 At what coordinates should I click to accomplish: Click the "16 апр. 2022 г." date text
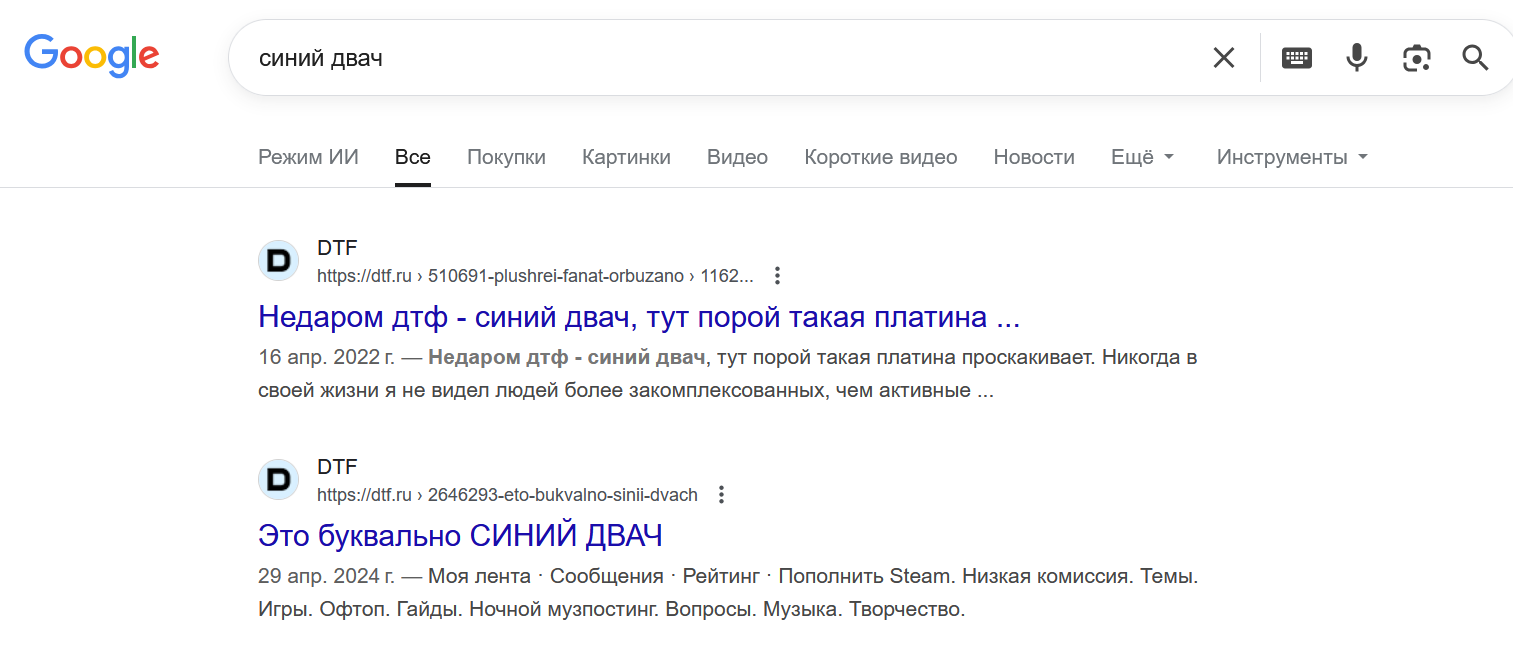(x=326, y=358)
